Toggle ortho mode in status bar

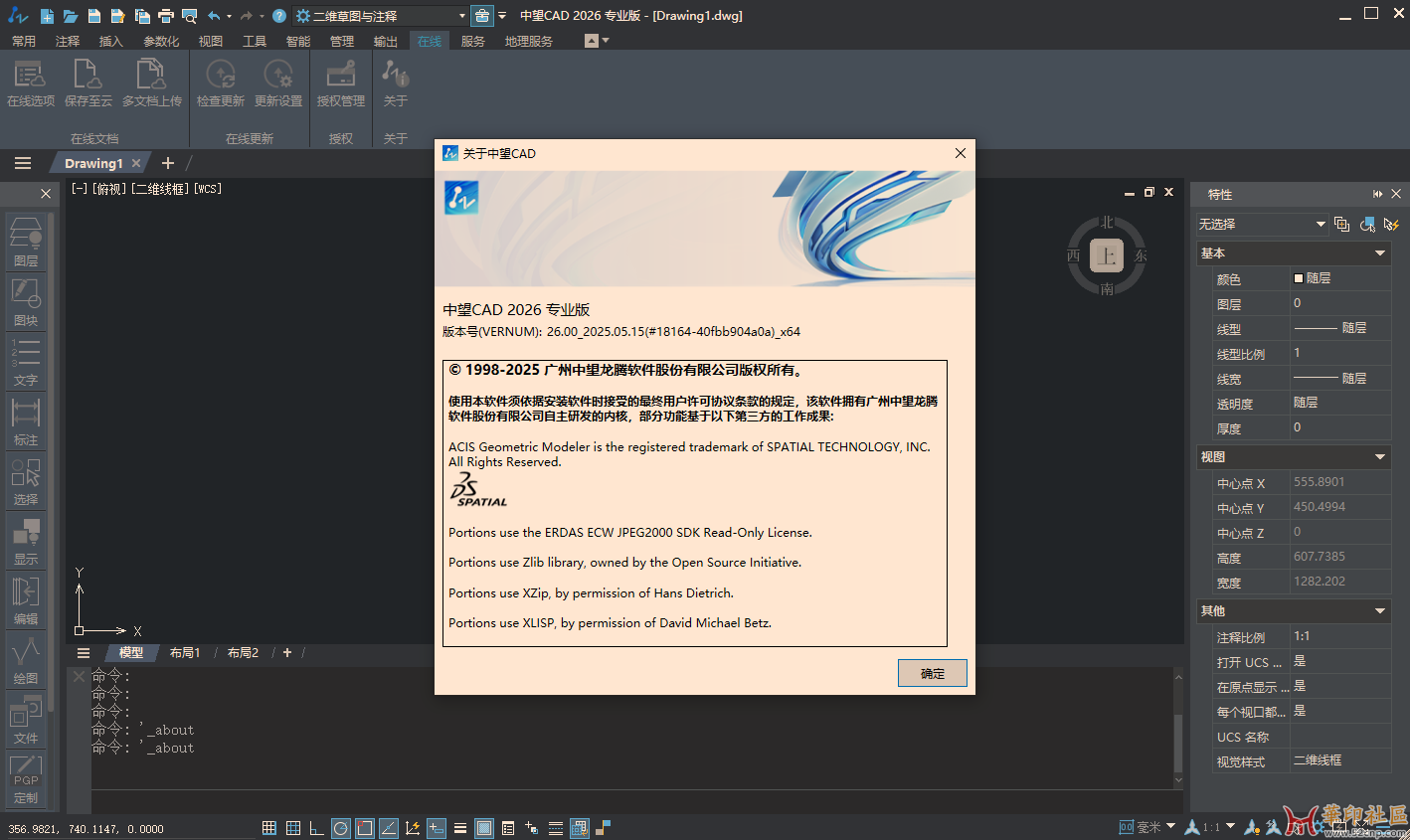point(317,828)
